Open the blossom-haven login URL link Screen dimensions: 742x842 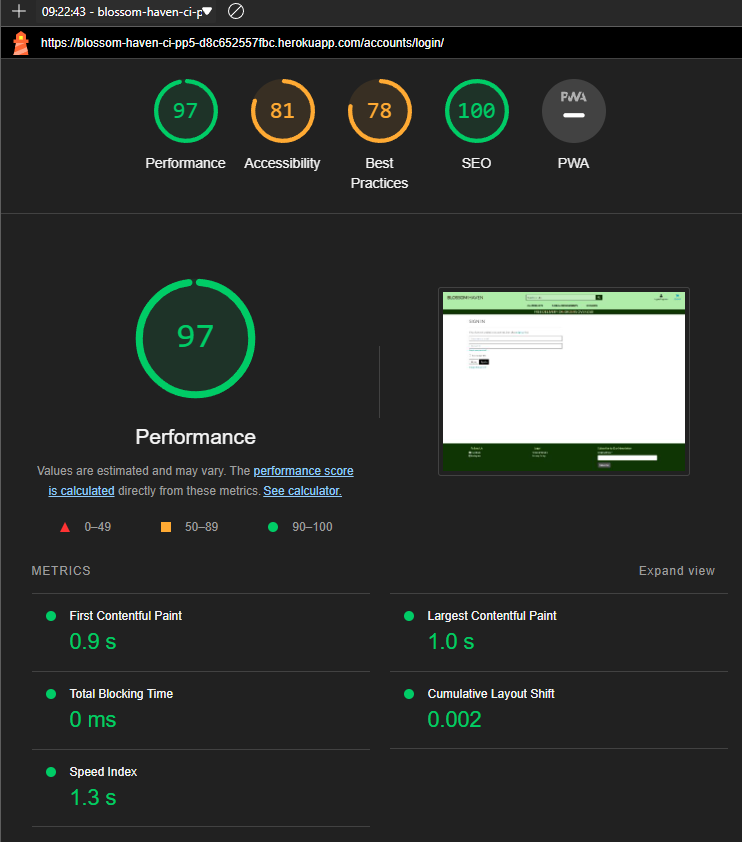tap(242, 43)
